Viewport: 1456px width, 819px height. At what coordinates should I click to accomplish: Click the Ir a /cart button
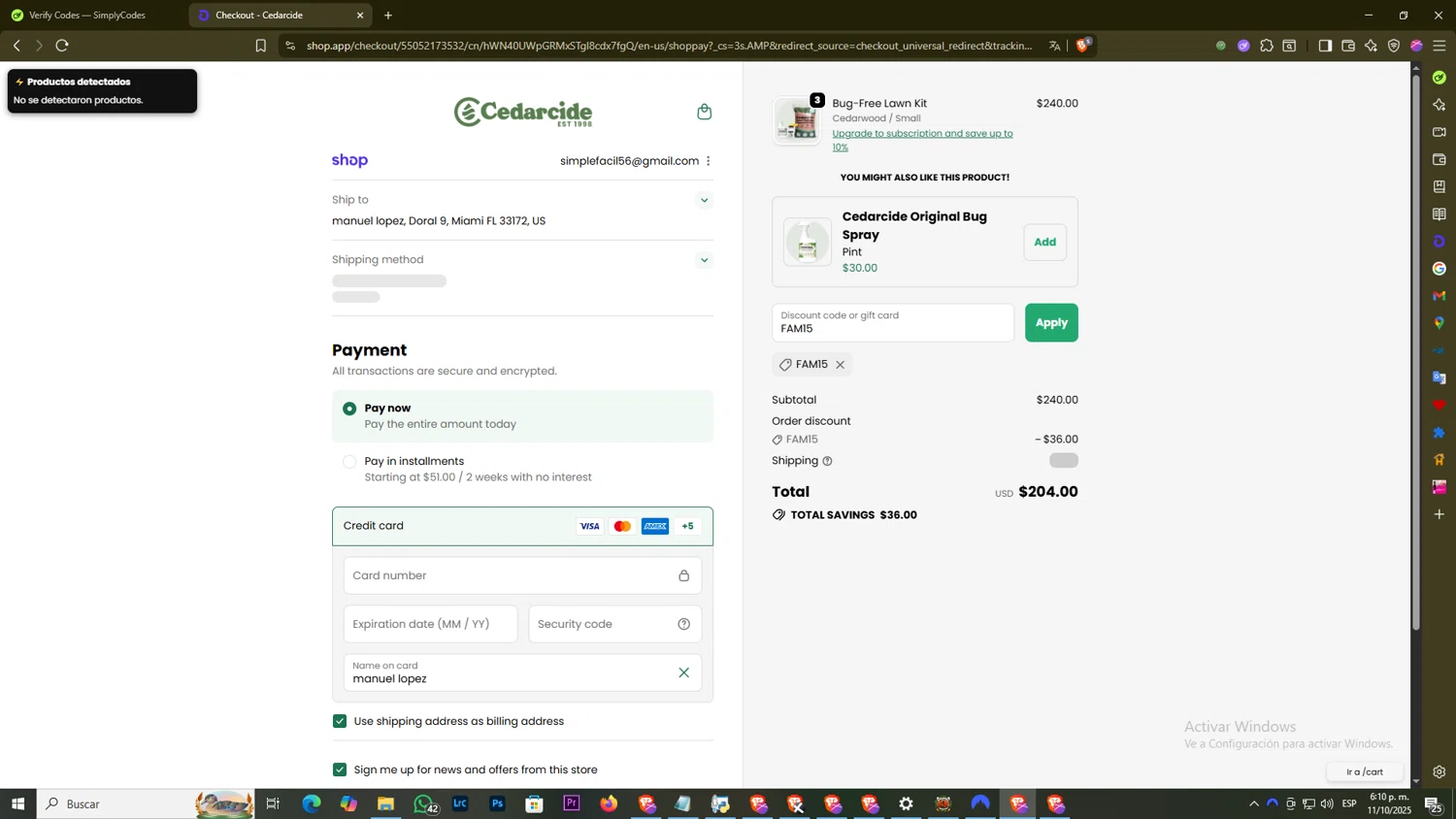pyautogui.click(x=1365, y=771)
